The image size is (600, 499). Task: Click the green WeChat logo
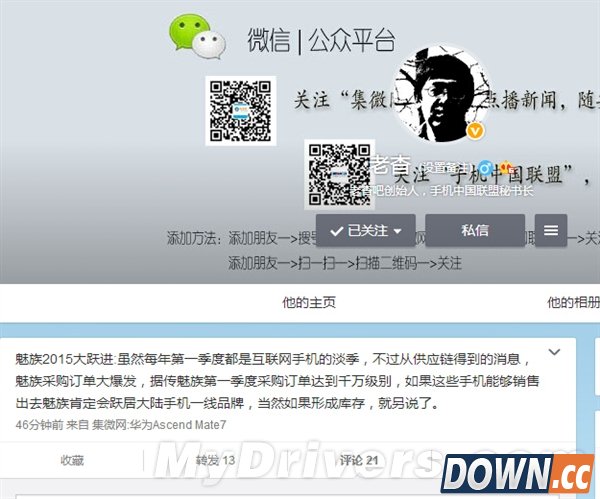(196, 37)
